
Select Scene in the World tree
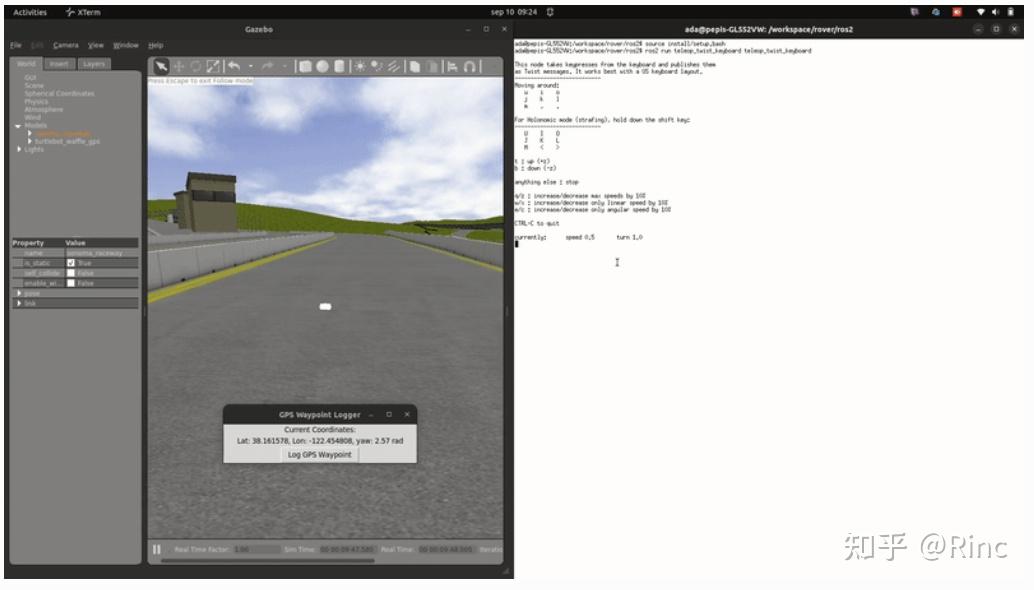pos(34,85)
